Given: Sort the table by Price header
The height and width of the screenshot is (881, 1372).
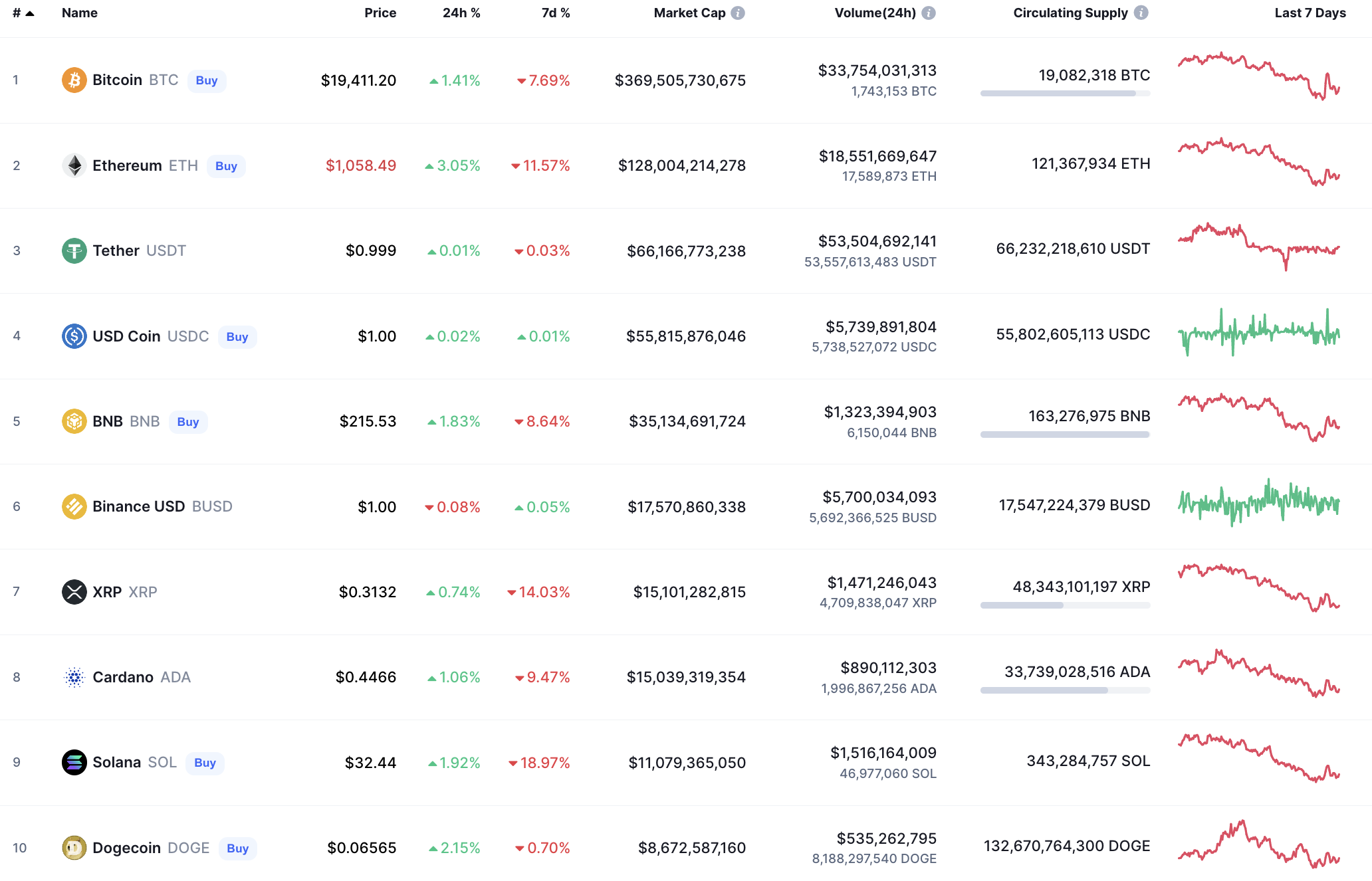Looking at the screenshot, I should [380, 13].
